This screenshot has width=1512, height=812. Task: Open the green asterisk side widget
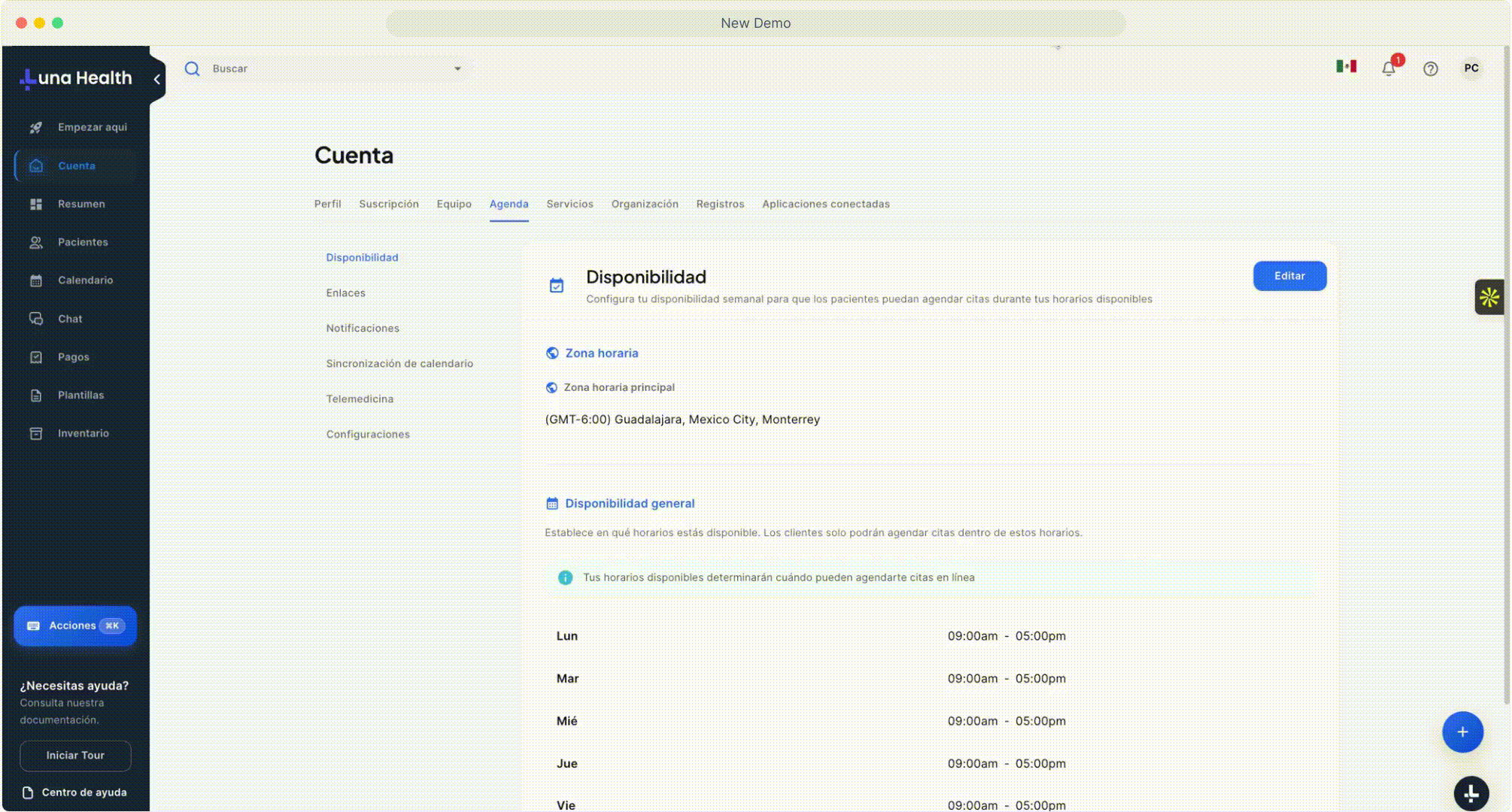pos(1489,298)
